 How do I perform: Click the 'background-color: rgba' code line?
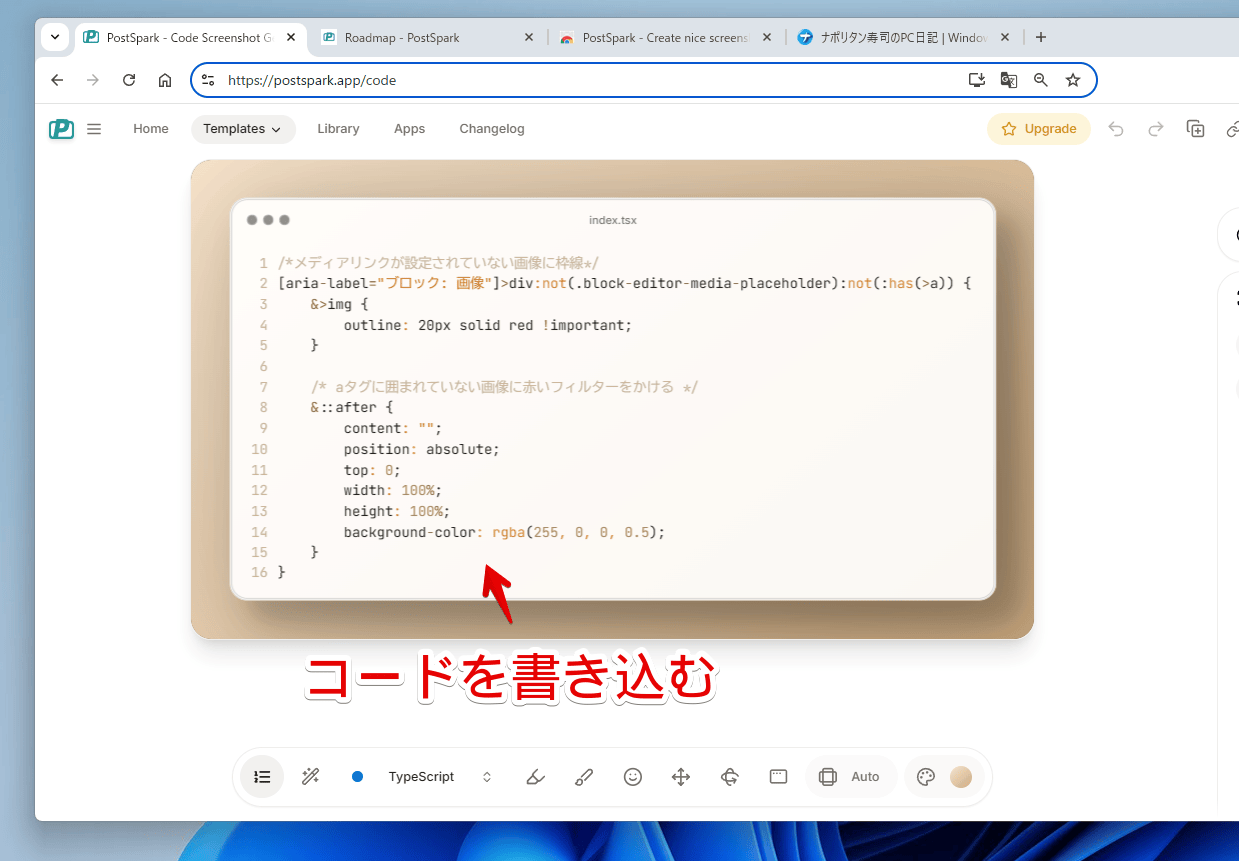504,532
